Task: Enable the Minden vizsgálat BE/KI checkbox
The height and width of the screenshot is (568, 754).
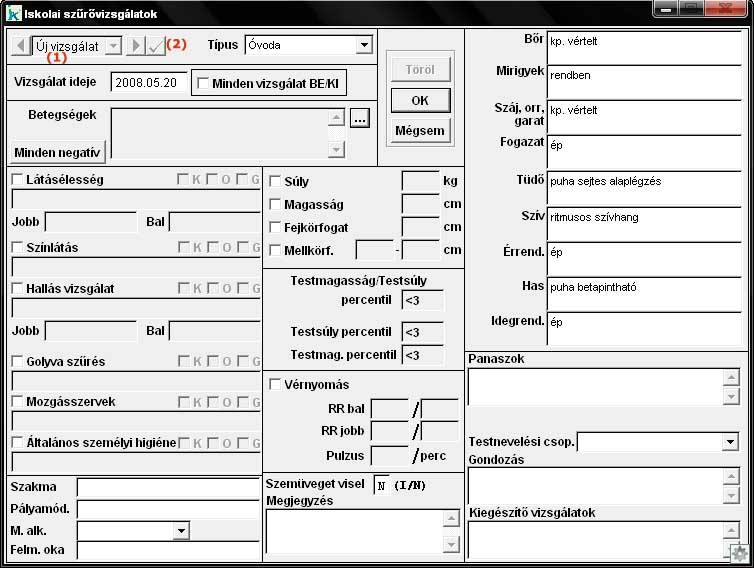Action: click(203, 84)
